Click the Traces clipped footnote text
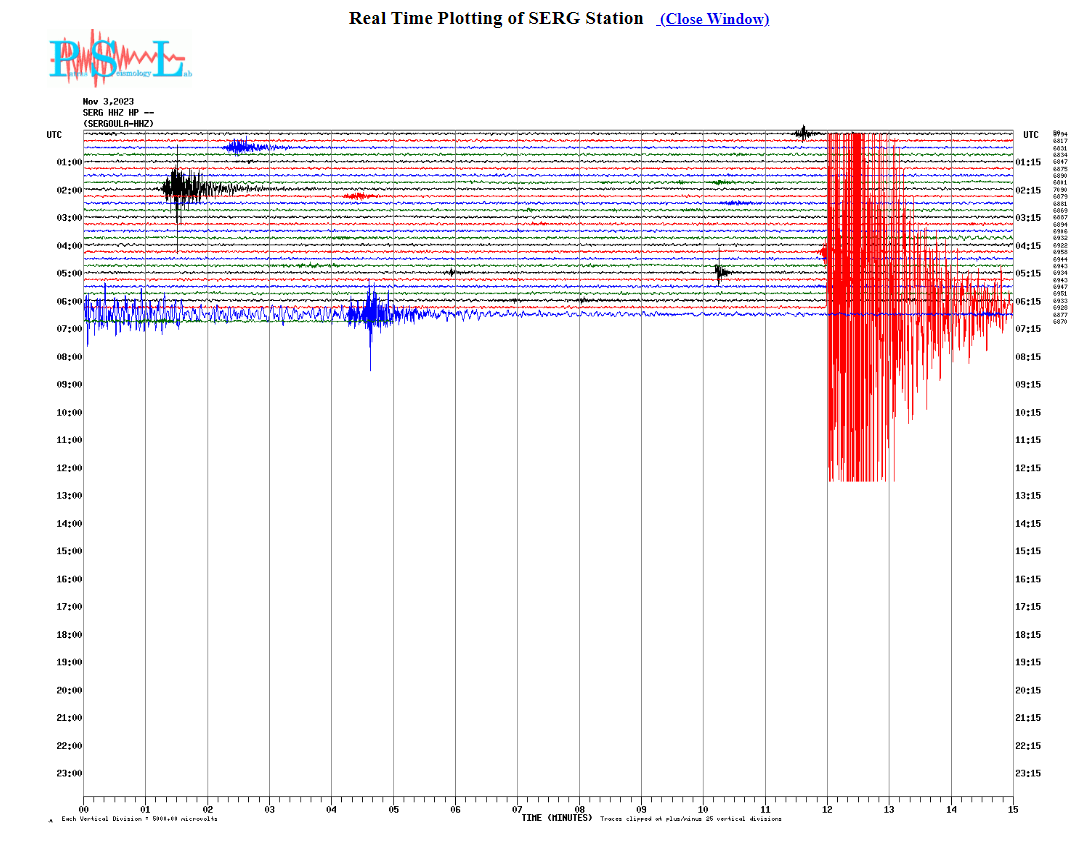 690,819
